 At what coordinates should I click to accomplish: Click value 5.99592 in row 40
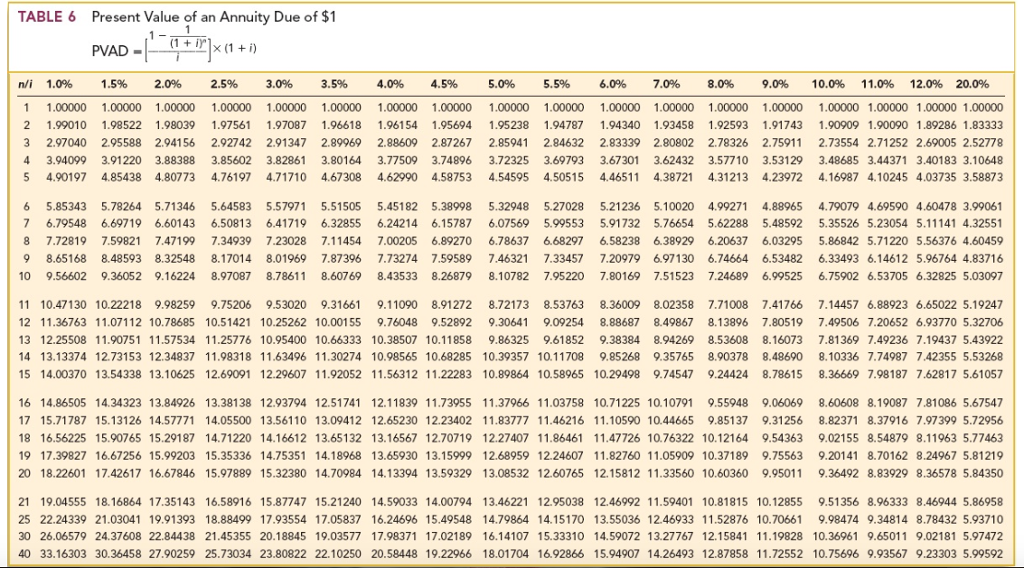tap(984, 554)
